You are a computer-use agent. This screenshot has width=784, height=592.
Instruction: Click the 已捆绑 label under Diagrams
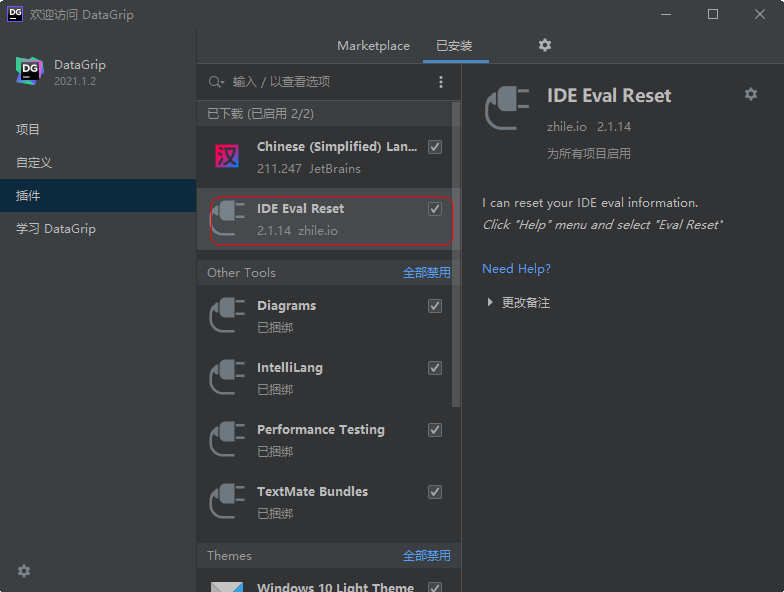(274, 328)
